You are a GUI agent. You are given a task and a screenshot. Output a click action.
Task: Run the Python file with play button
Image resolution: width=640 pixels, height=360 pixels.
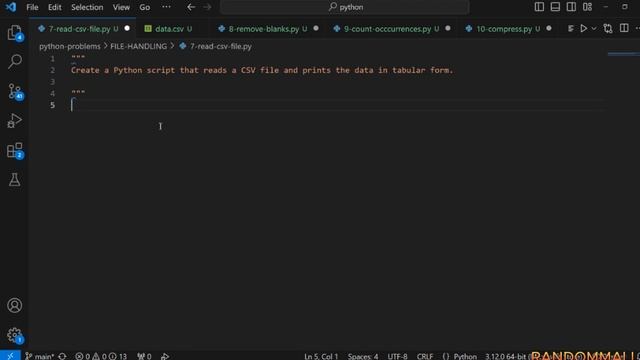(x=584, y=29)
